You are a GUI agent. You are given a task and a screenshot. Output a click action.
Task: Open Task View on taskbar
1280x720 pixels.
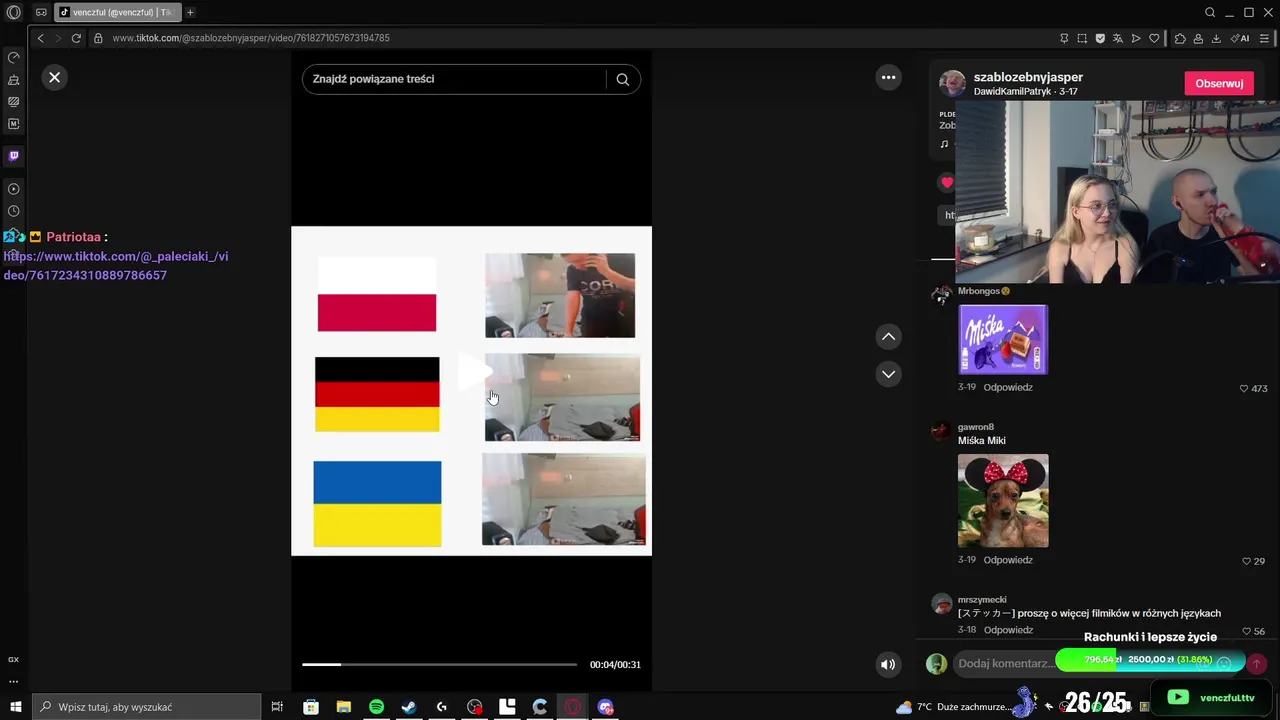pyautogui.click(x=277, y=707)
